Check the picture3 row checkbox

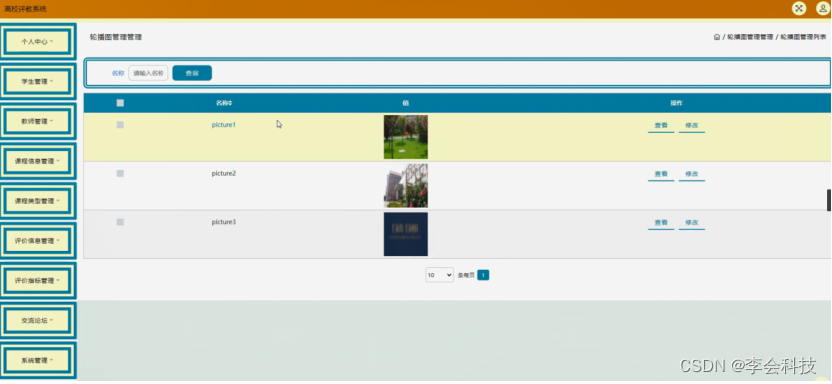[x=120, y=222]
